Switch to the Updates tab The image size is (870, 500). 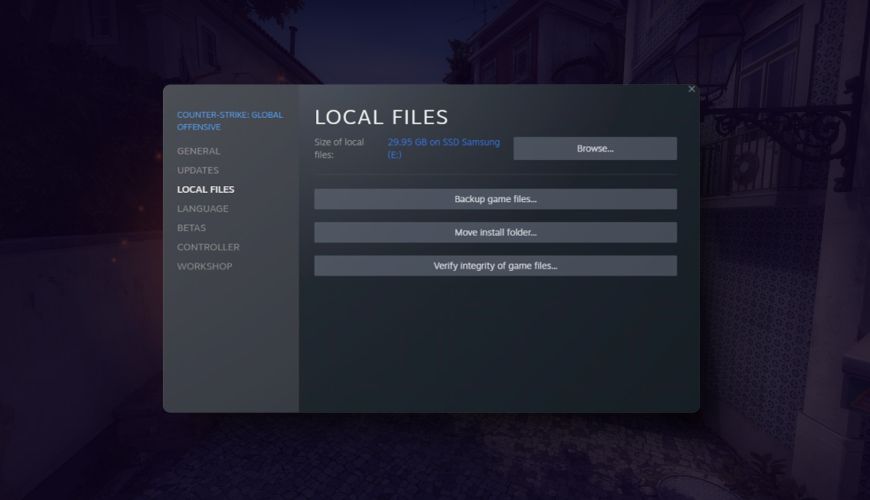pyautogui.click(x=198, y=170)
